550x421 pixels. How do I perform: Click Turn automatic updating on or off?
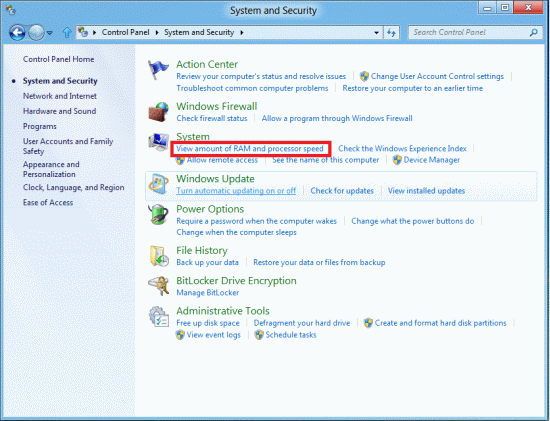pos(236,191)
